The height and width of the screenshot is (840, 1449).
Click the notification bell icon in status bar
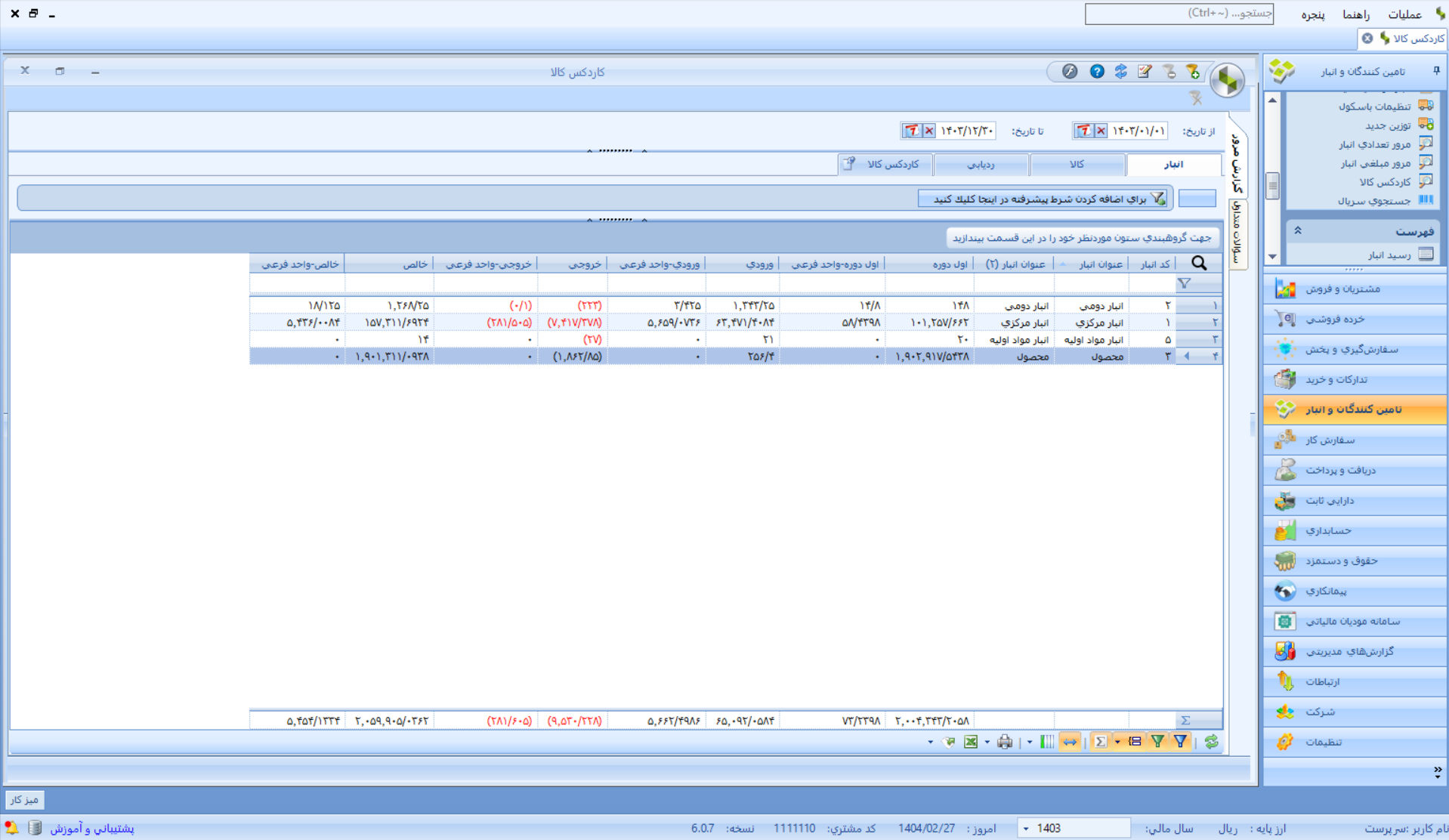[11, 828]
